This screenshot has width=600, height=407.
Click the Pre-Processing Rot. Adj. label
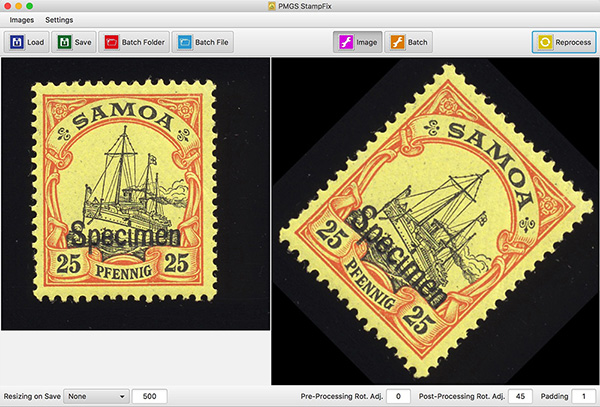point(342,396)
